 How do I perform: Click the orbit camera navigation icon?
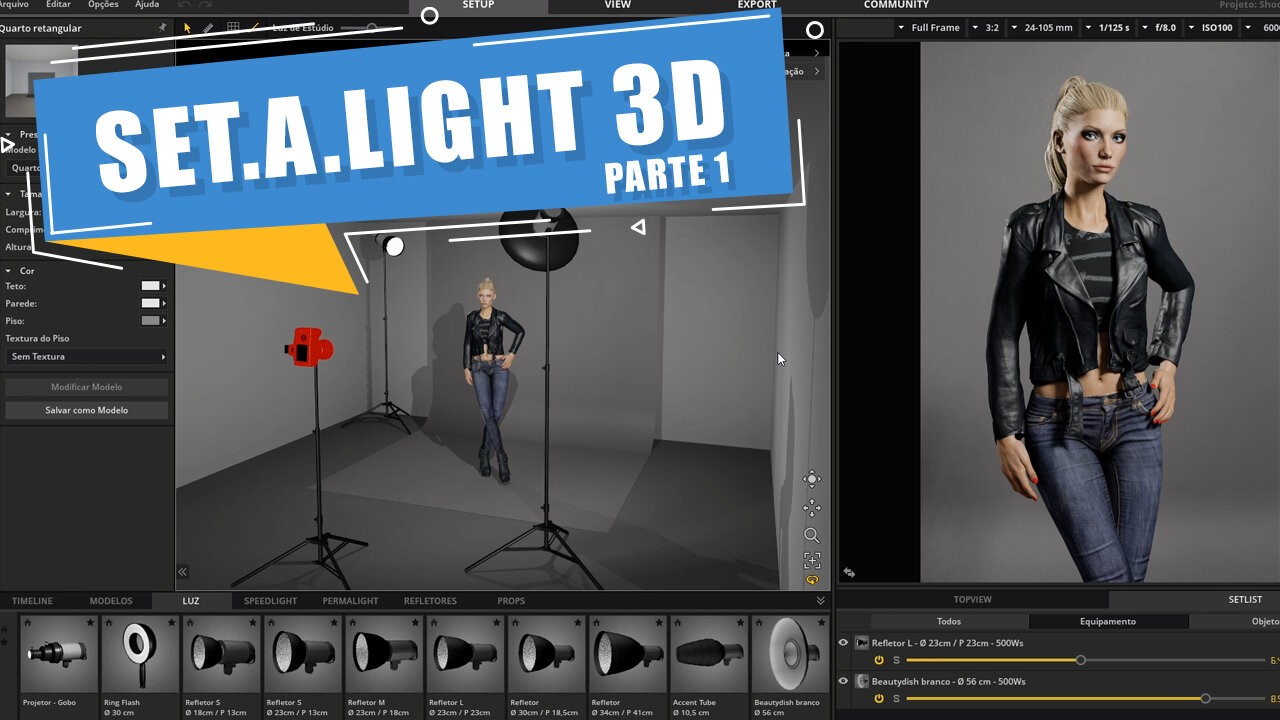tap(812, 479)
